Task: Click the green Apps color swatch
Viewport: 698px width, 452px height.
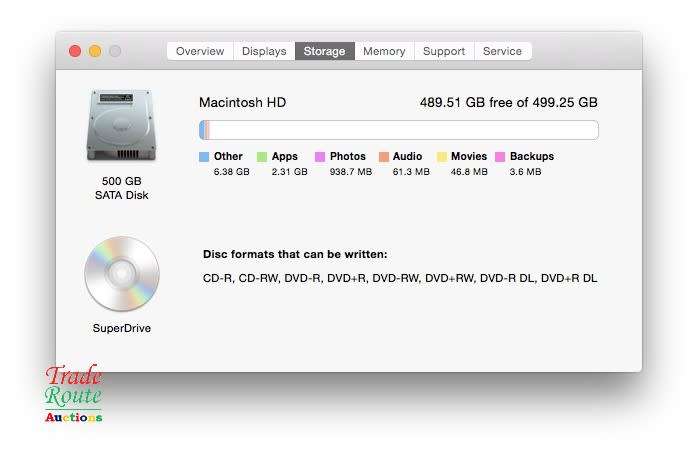Action: [262, 157]
